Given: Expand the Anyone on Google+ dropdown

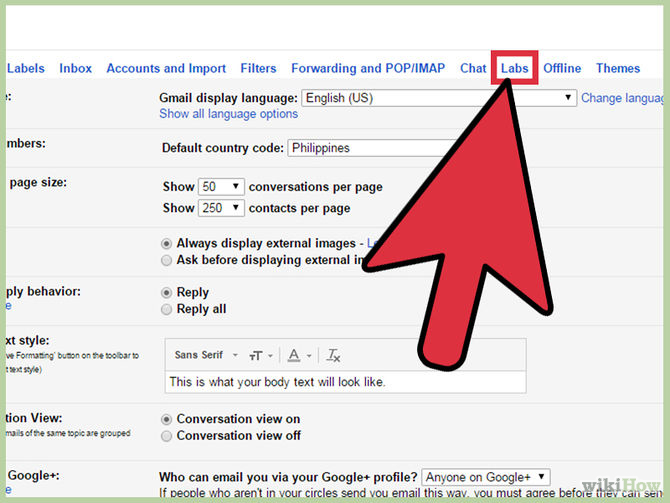Looking at the screenshot, I should point(486,477).
